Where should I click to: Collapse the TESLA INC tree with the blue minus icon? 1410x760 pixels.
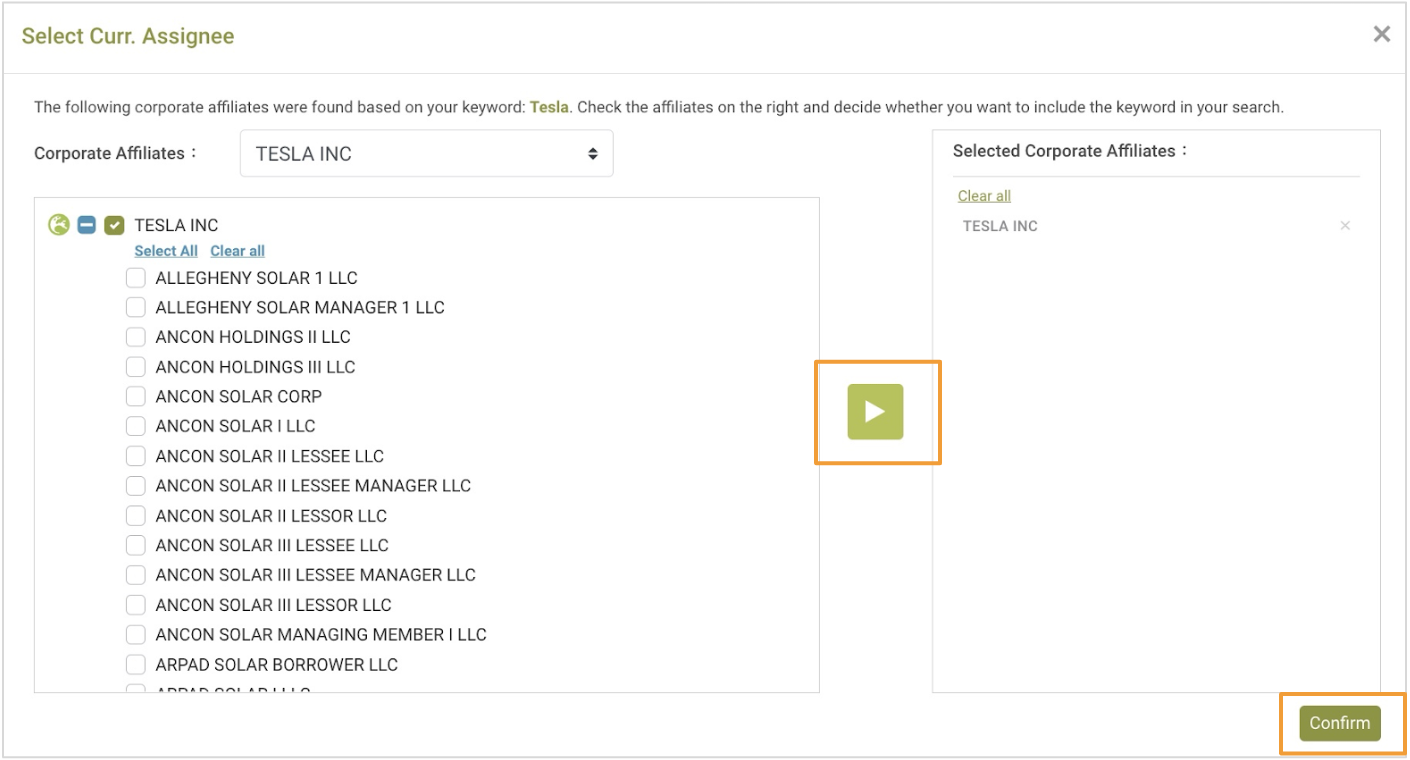point(87,225)
